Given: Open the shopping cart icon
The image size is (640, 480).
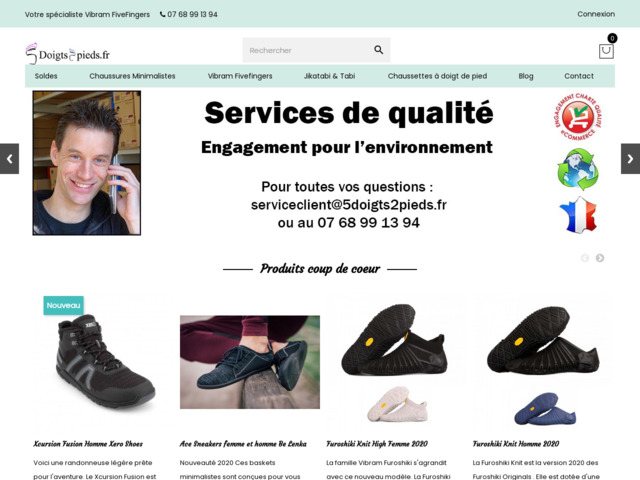Looking at the screenshot, I should 606,51.
